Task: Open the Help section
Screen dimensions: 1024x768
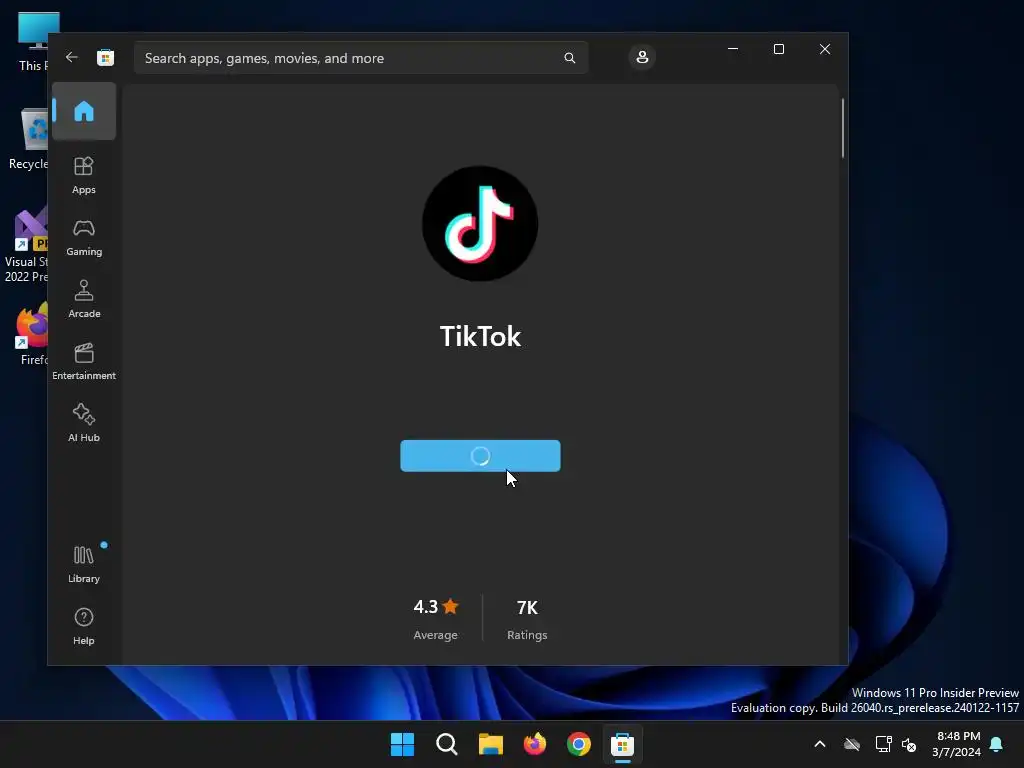Action: click(x=84, y=626)
